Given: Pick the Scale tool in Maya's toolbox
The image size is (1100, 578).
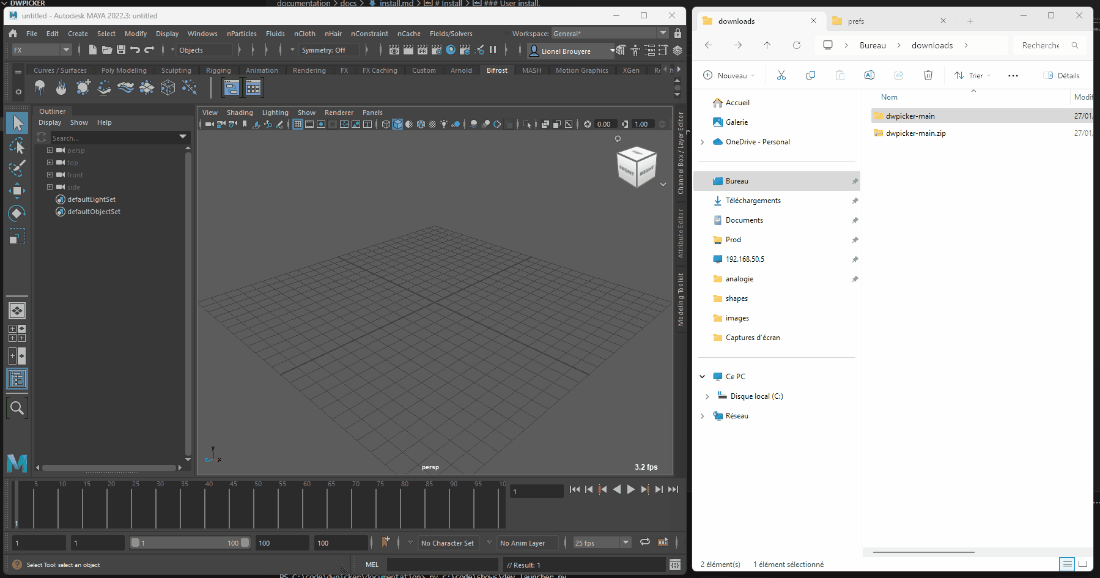Looking at the screenshot, I should pos(17,236).
